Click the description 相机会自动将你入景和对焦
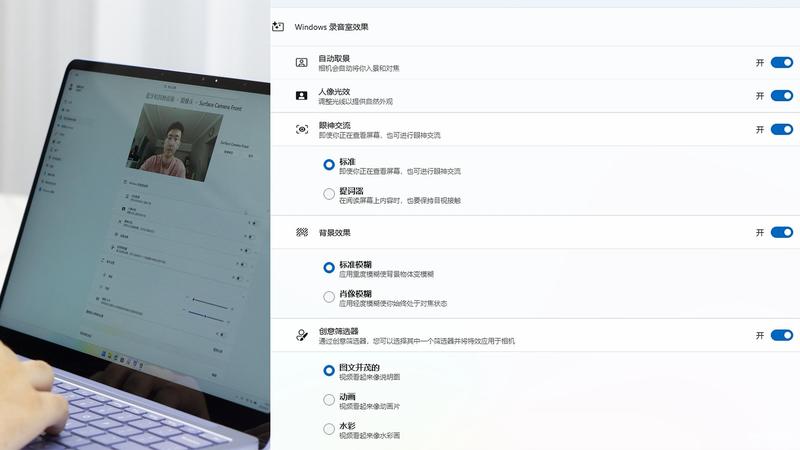800x450 pixels. click(359, 68)
